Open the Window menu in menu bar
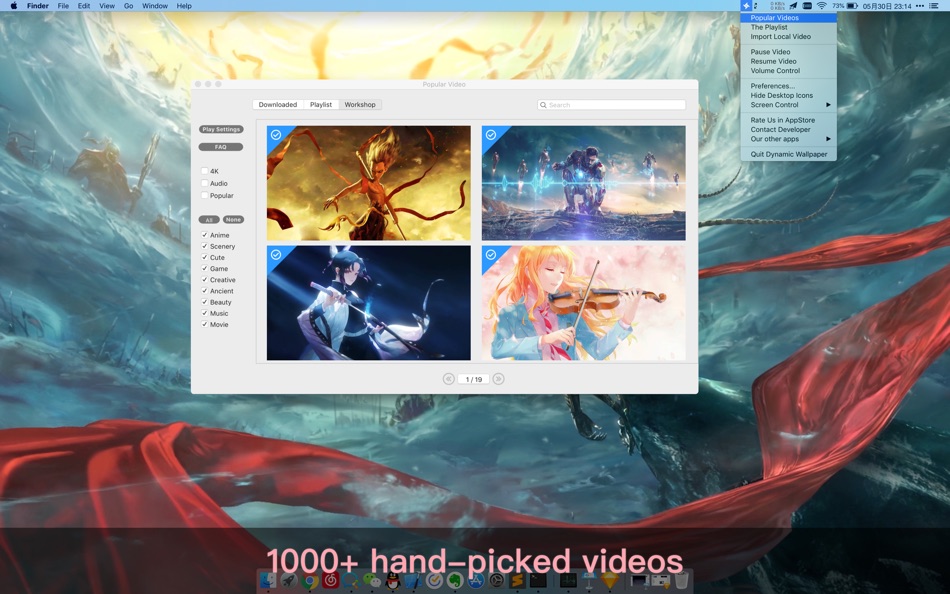Viewport: 950px width, 594px height. point(155,5)
